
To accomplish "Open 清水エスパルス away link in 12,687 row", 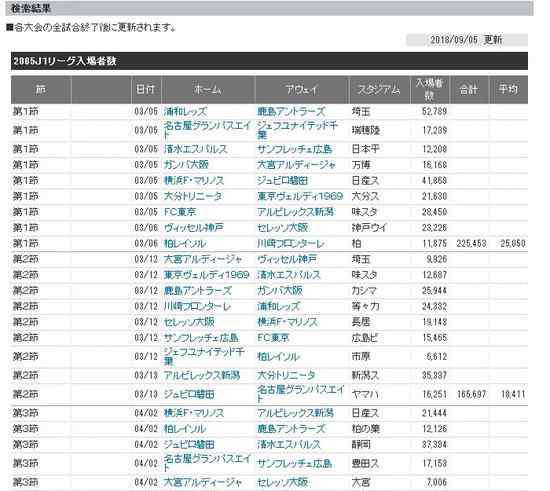I will (x=289, y=275).
